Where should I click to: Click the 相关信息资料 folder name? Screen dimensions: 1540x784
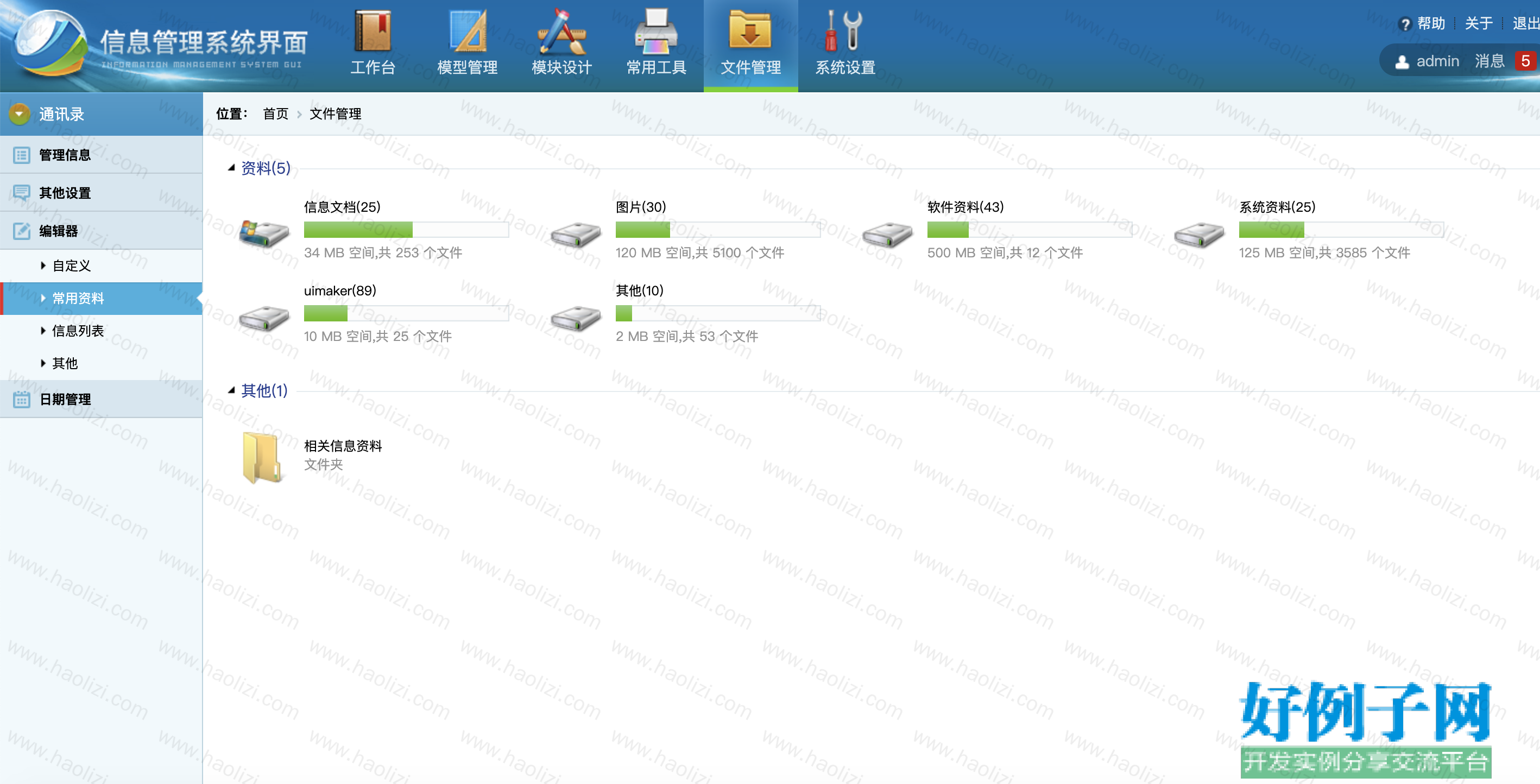pos(343,446)
